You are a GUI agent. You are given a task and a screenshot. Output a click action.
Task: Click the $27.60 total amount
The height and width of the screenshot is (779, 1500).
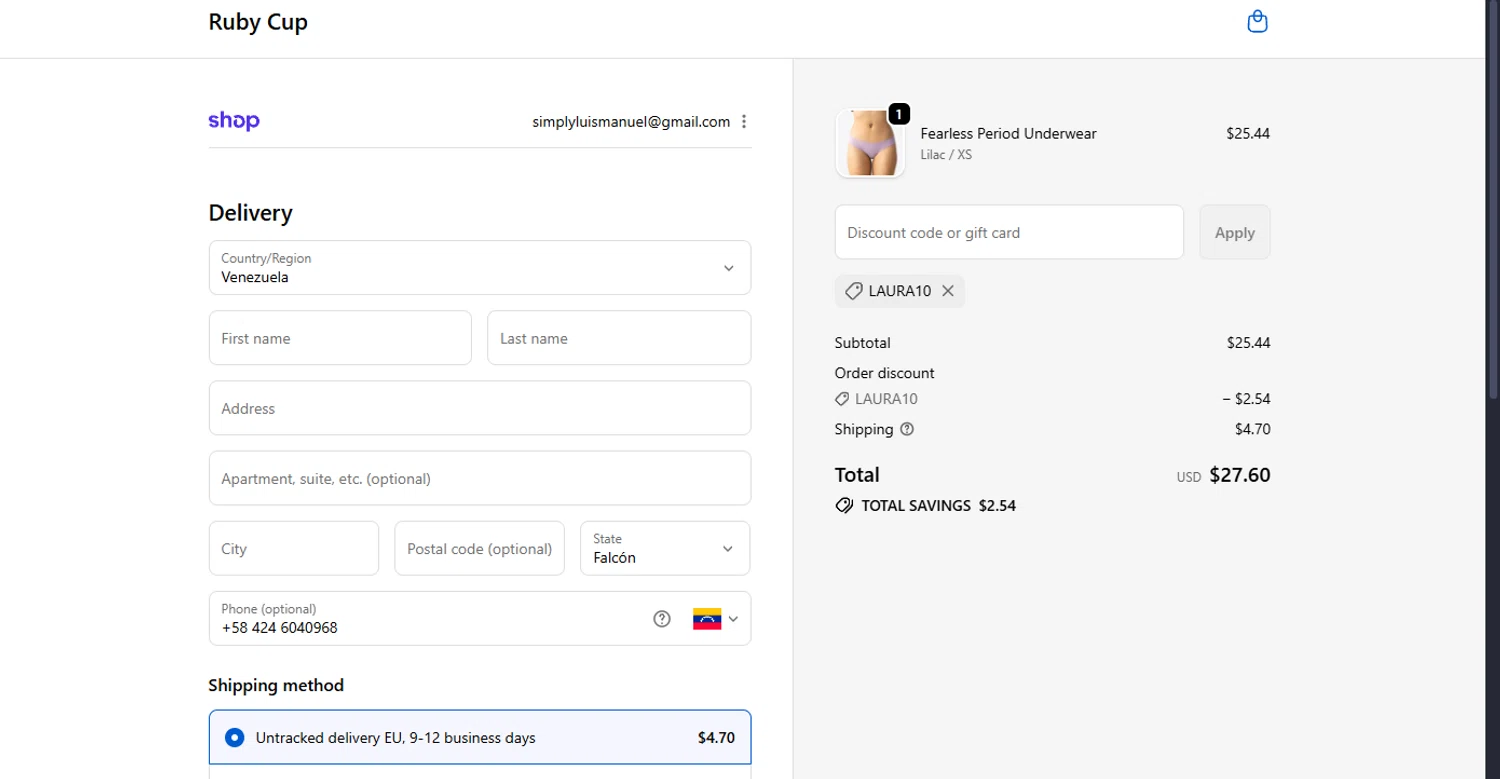coord(1240,475)
